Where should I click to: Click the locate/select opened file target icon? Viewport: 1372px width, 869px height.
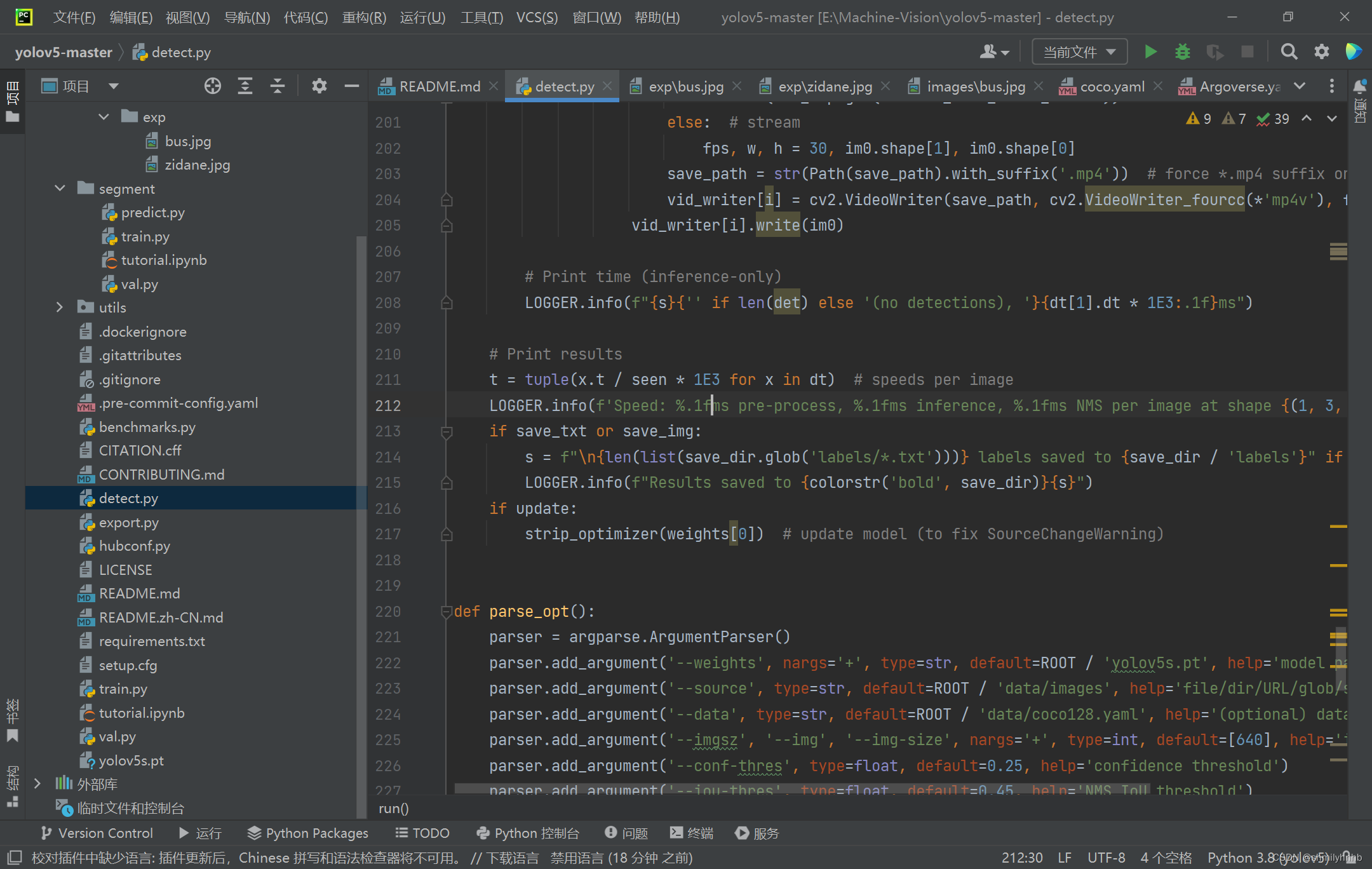pyautogui.click(x=213, y=86)
